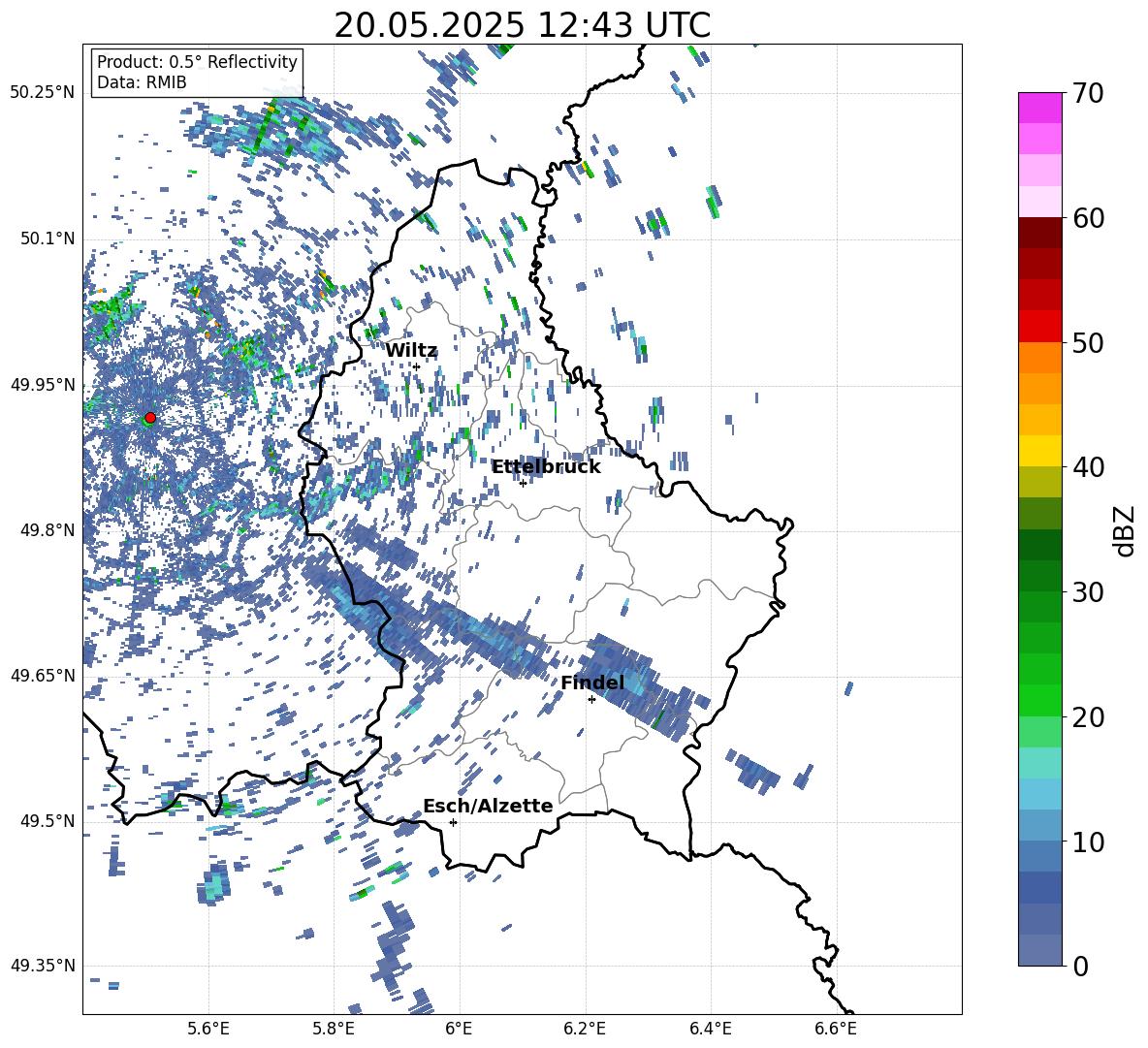Click the red radar station marker
Viewport: 1148px width, 1048px height.
point(150,418)
